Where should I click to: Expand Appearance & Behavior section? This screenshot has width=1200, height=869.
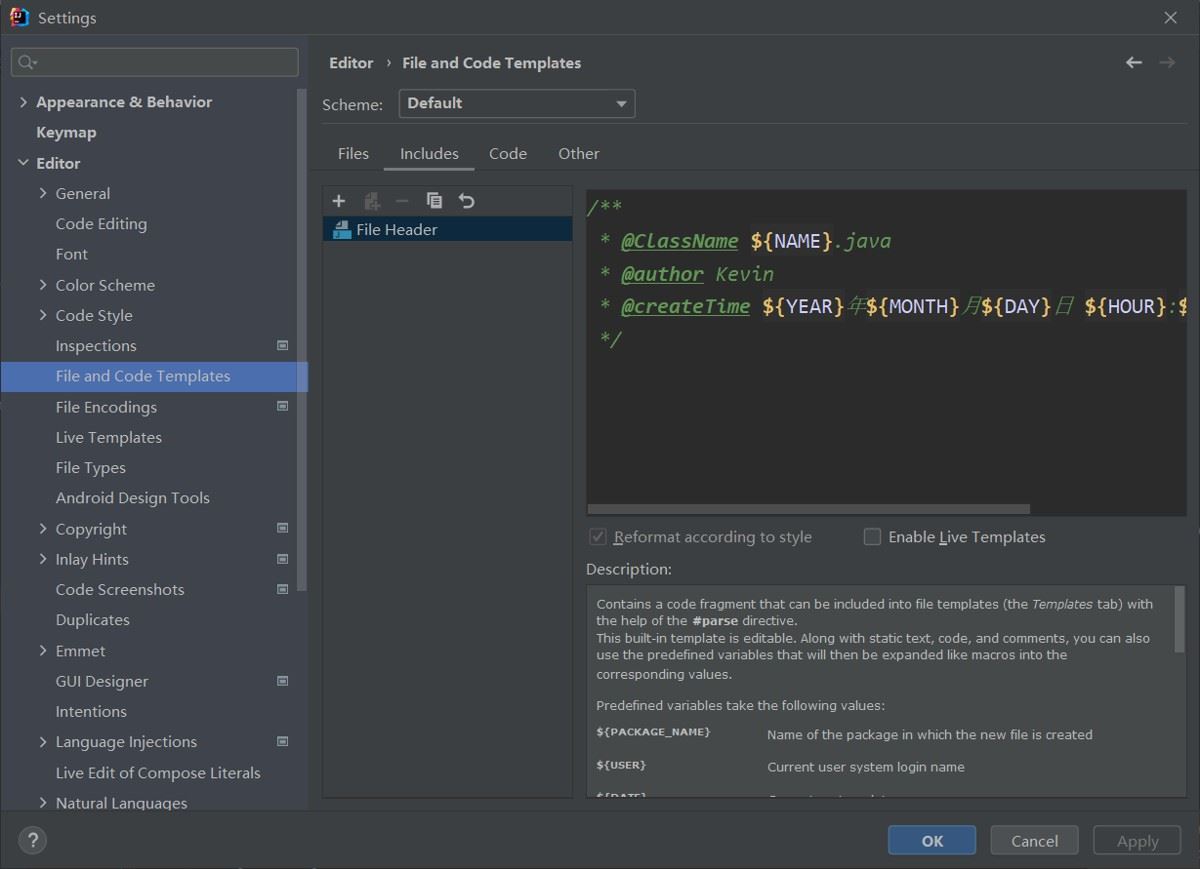pos(23,102)
